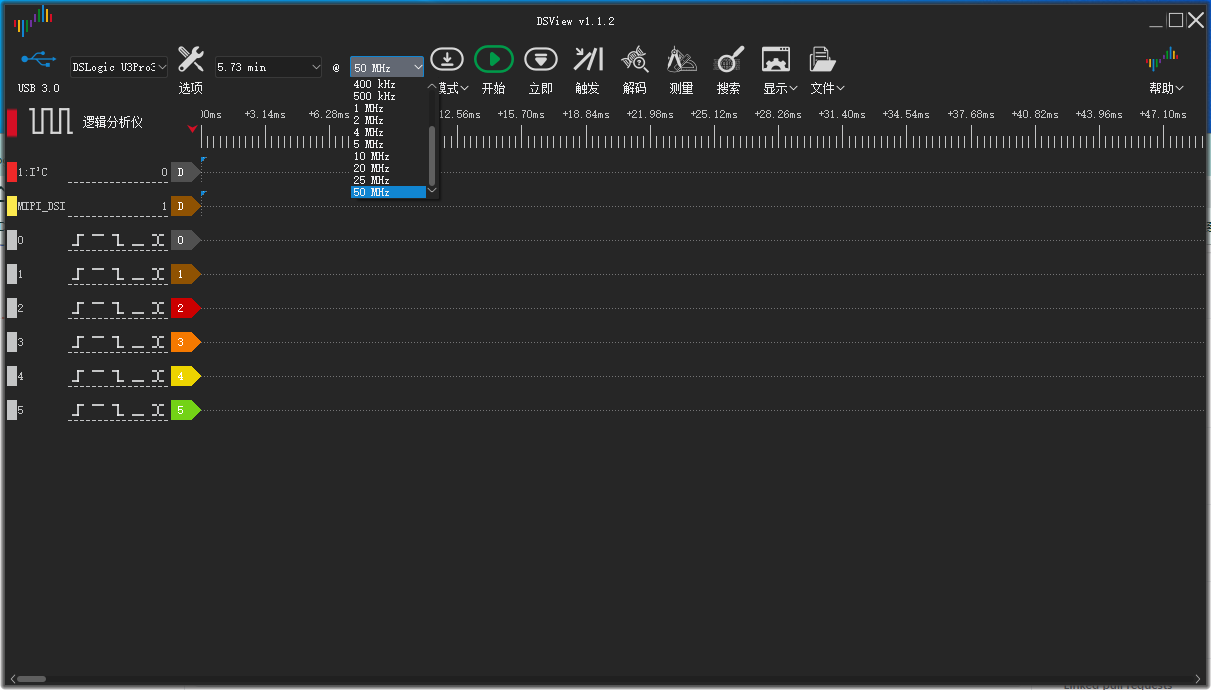Open the 5.73 min duration dropdown
This screenshot has height=690, width=1211.
(267, 66)
